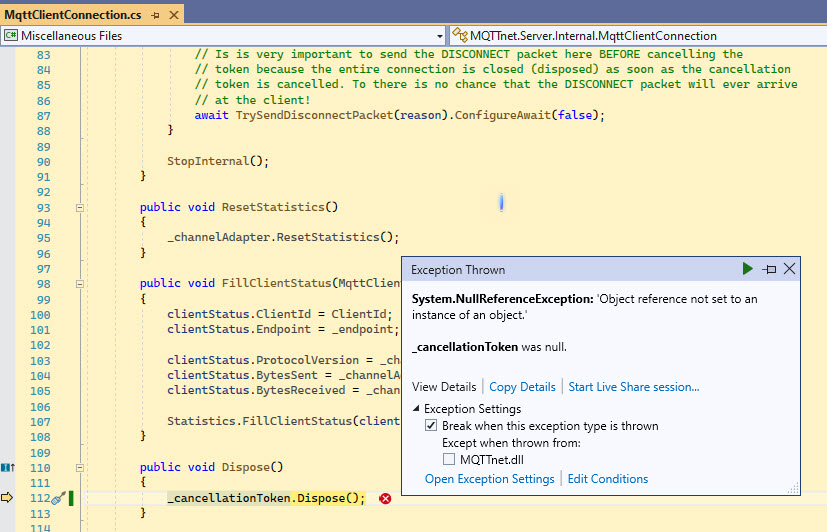Click '_channelAdapter.ResetStatistics();' on line 95
Image resolution: width=827 pixels, height=532 pixels.
[x=283, y=237]
